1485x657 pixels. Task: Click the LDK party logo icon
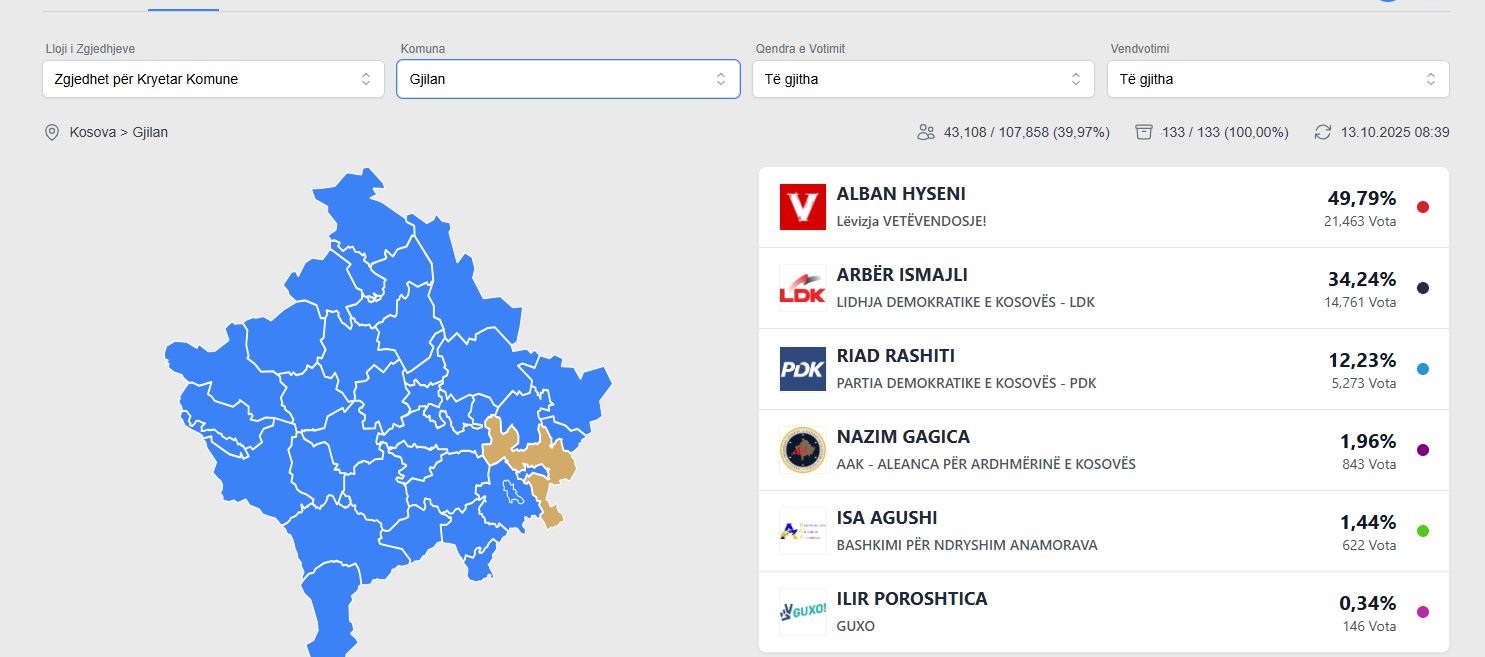[x=802, y=288]
